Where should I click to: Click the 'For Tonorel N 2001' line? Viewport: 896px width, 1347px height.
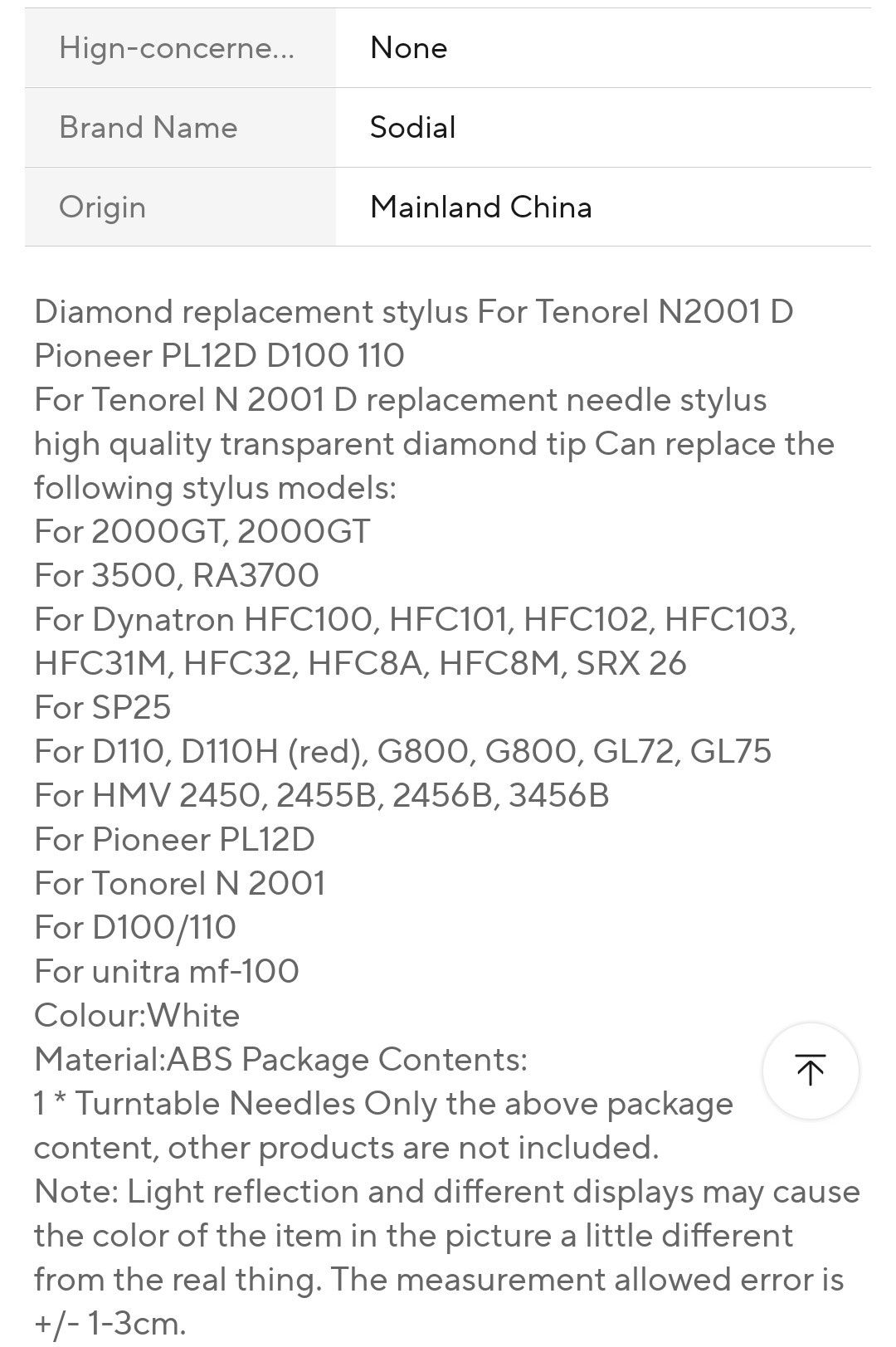[x=180, y=884]
